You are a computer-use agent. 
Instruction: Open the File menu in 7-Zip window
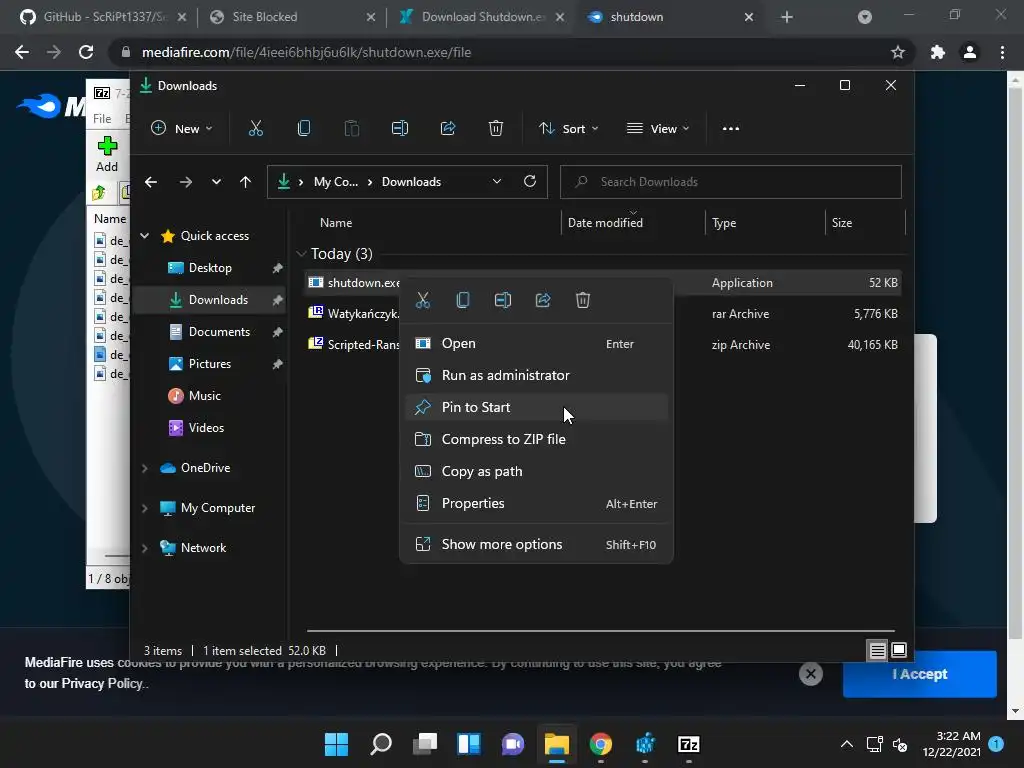(102, 119)
